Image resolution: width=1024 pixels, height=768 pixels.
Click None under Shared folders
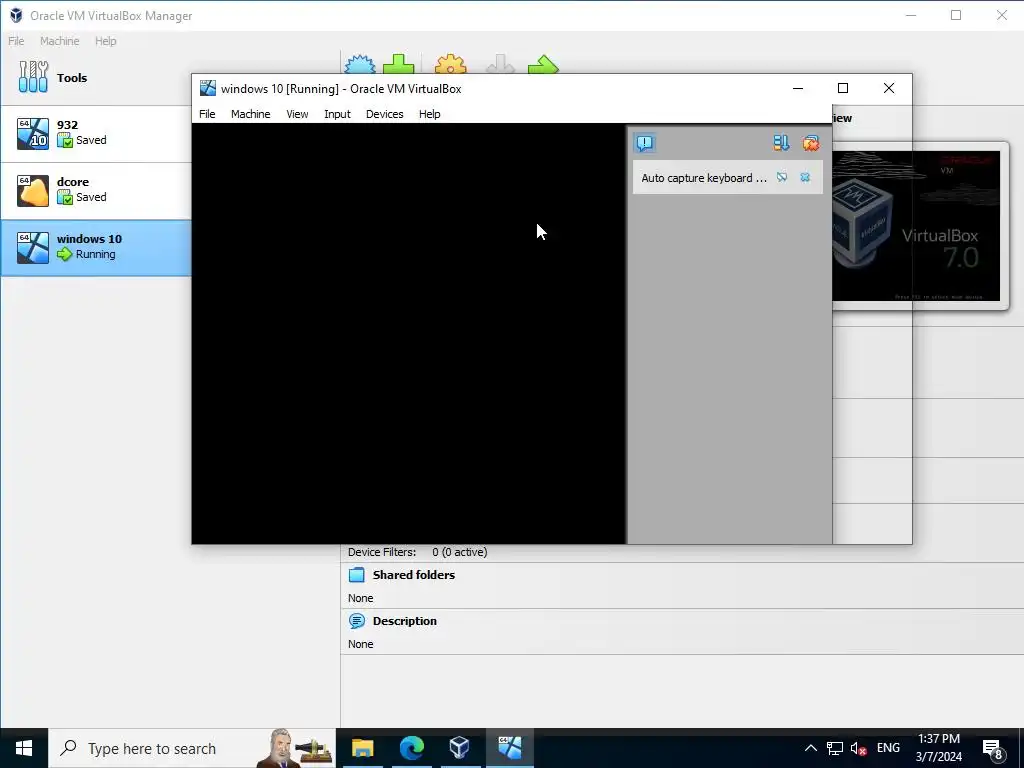coord(360,598)
